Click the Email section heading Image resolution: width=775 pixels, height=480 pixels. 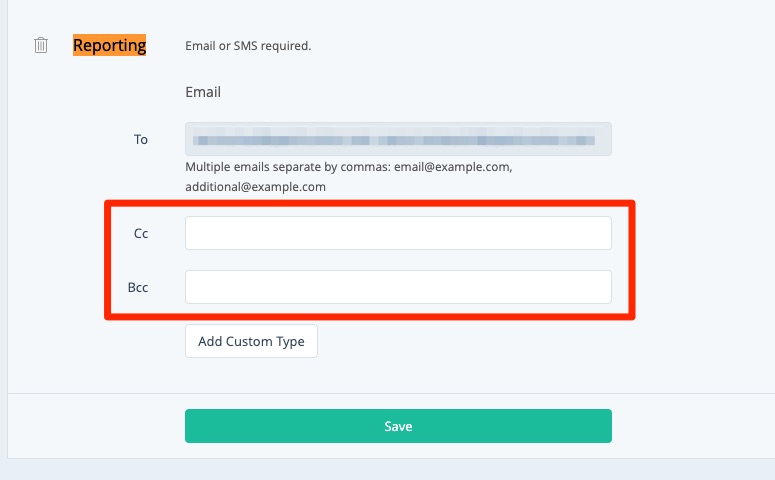[x=203, y=92]
